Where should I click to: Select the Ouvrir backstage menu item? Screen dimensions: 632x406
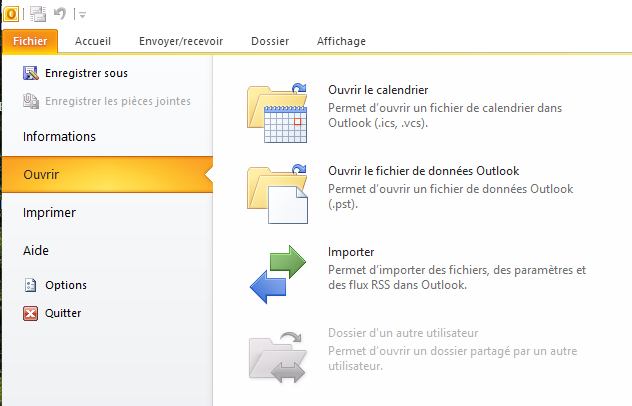(x=41, y=174)
